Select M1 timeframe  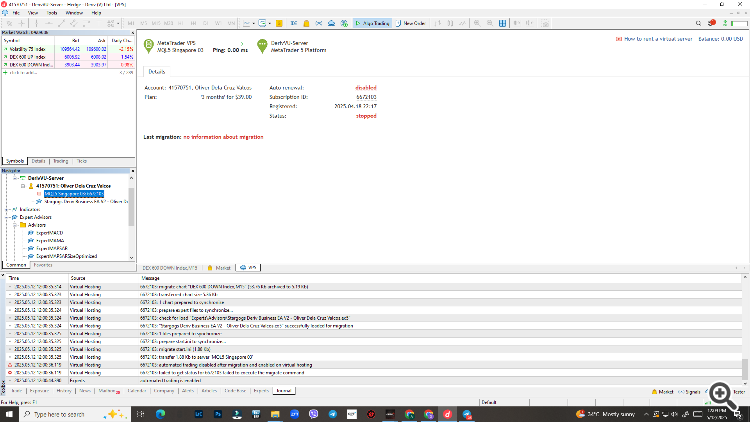(x=131, y=23)
